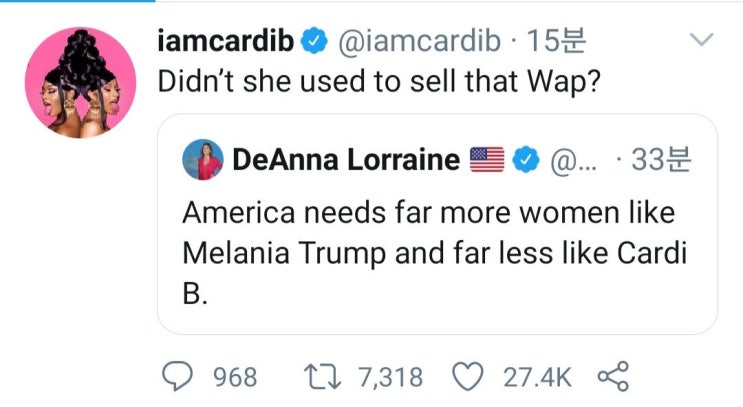Click iamcardib's blue verified badge
743x407 pixels.
pyautogui.click(x=315, y=40)
